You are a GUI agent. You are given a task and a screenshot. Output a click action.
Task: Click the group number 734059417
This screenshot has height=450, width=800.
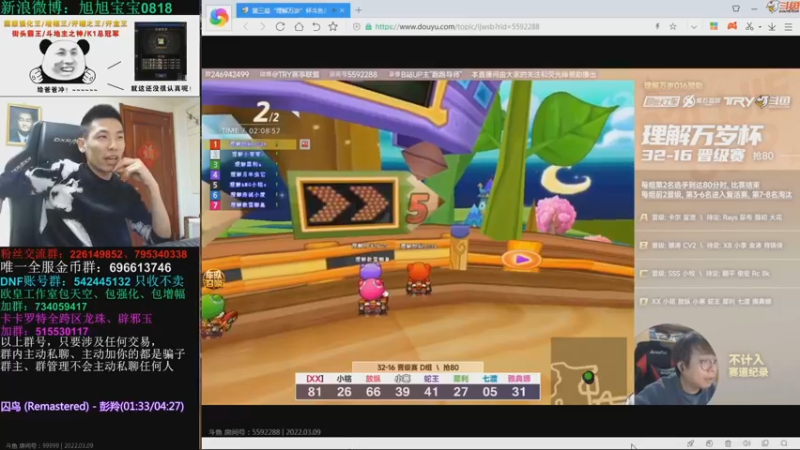coord(61,307)
